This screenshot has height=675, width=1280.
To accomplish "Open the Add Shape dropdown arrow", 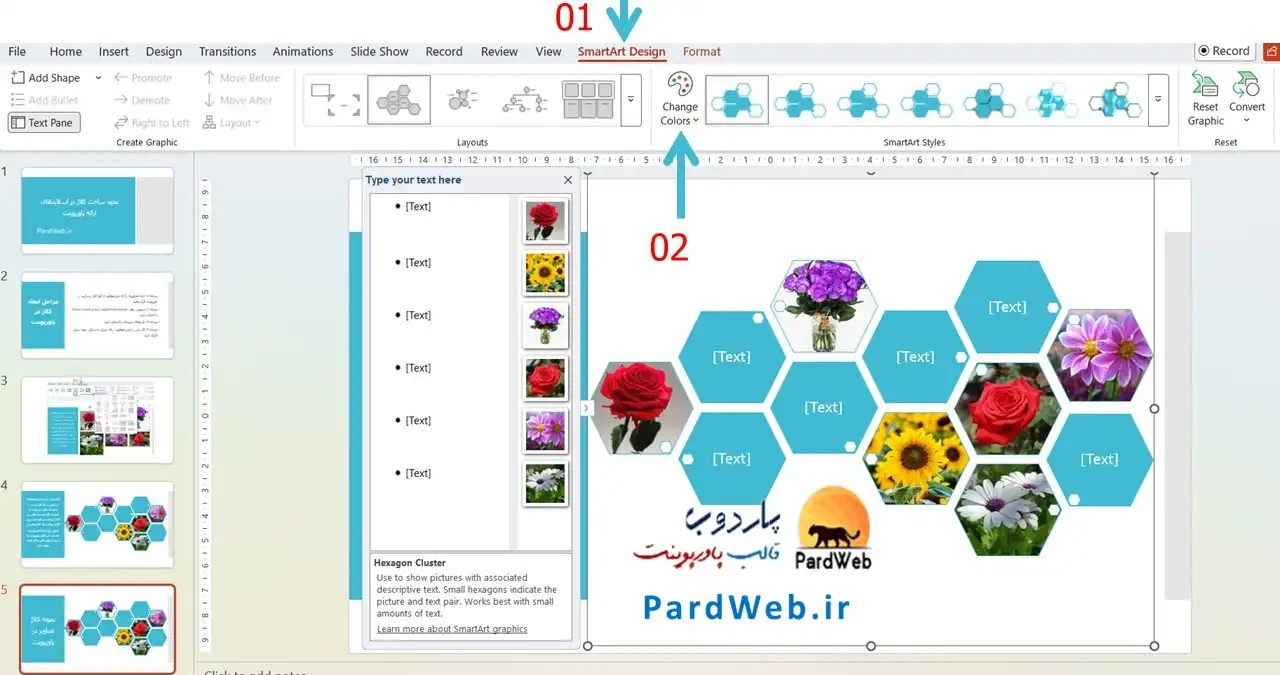I will [98, 77].
